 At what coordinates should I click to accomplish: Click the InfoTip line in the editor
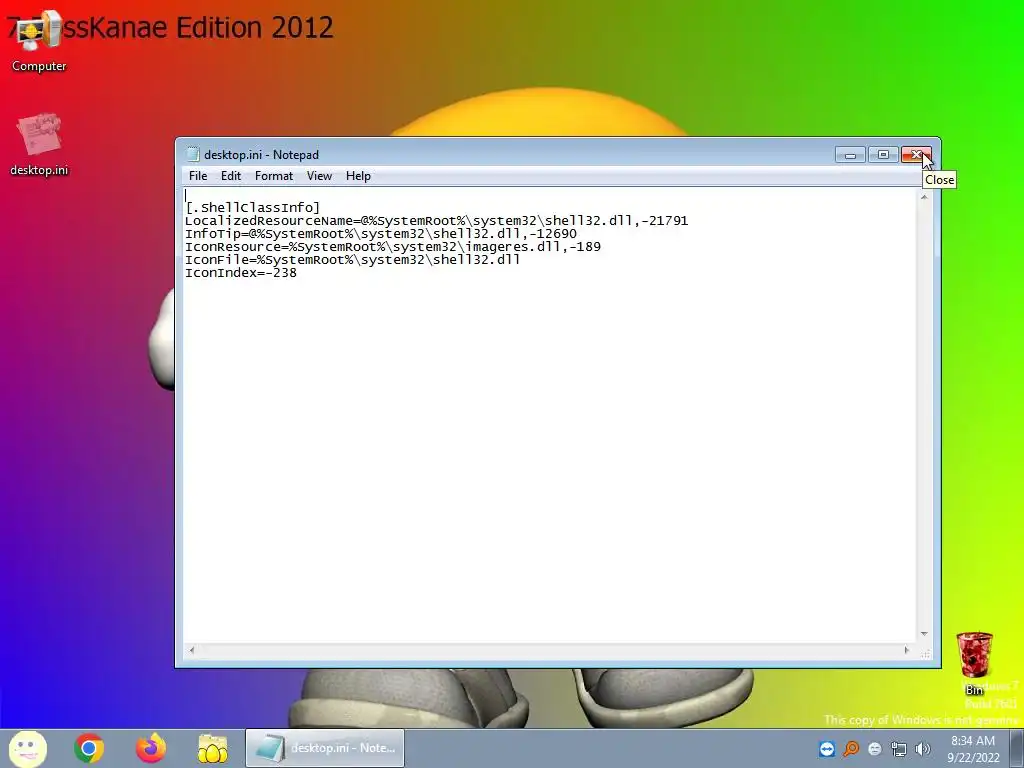[381, 234]
